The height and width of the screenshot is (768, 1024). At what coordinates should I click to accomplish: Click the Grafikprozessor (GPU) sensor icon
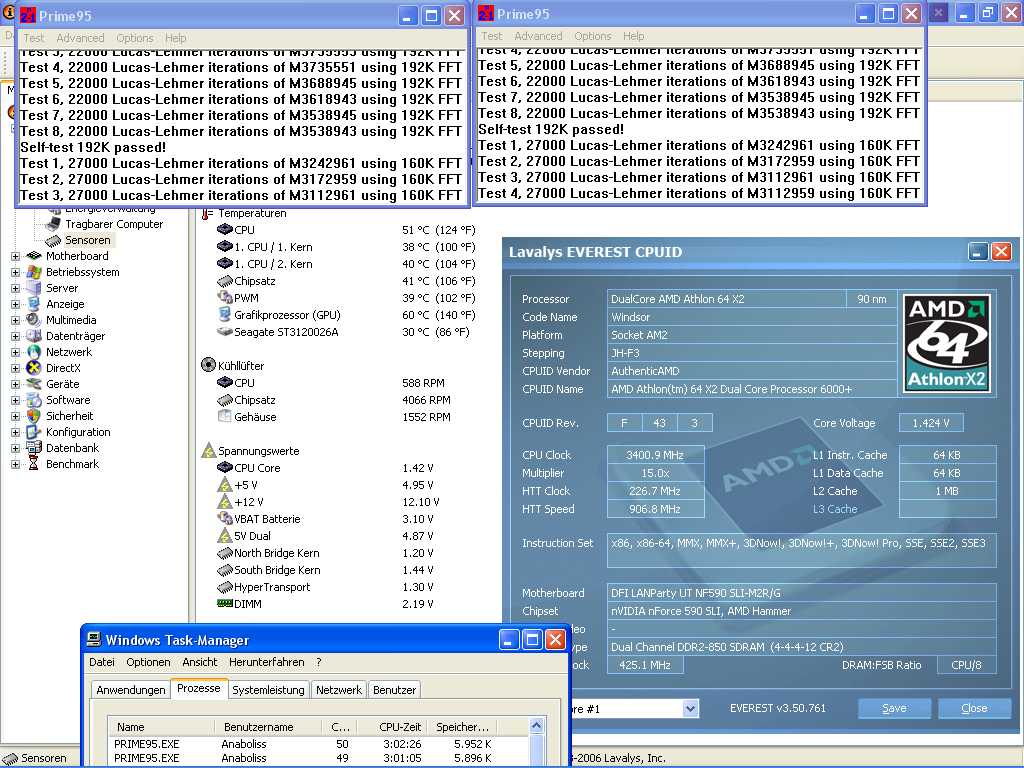[x=225, y=315]
